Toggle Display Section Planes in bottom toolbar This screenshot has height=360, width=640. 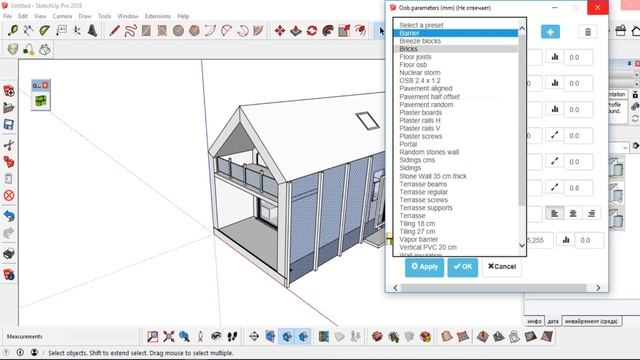[x=270, y=336]
